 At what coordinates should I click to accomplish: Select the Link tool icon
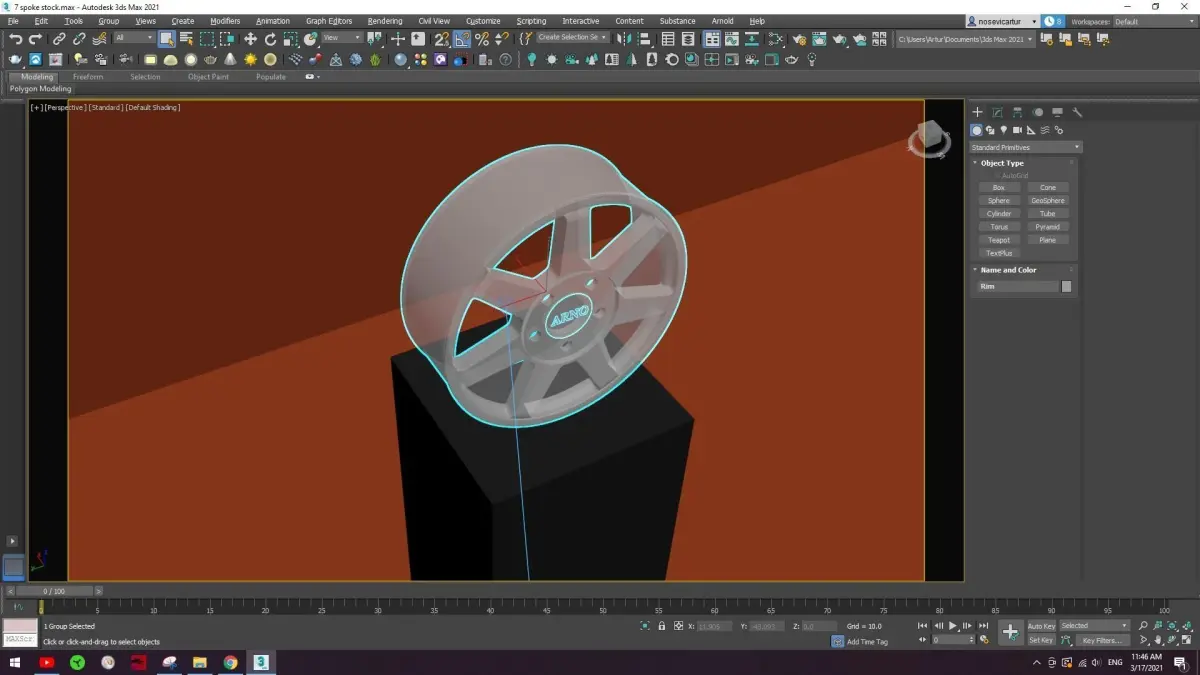59,38
